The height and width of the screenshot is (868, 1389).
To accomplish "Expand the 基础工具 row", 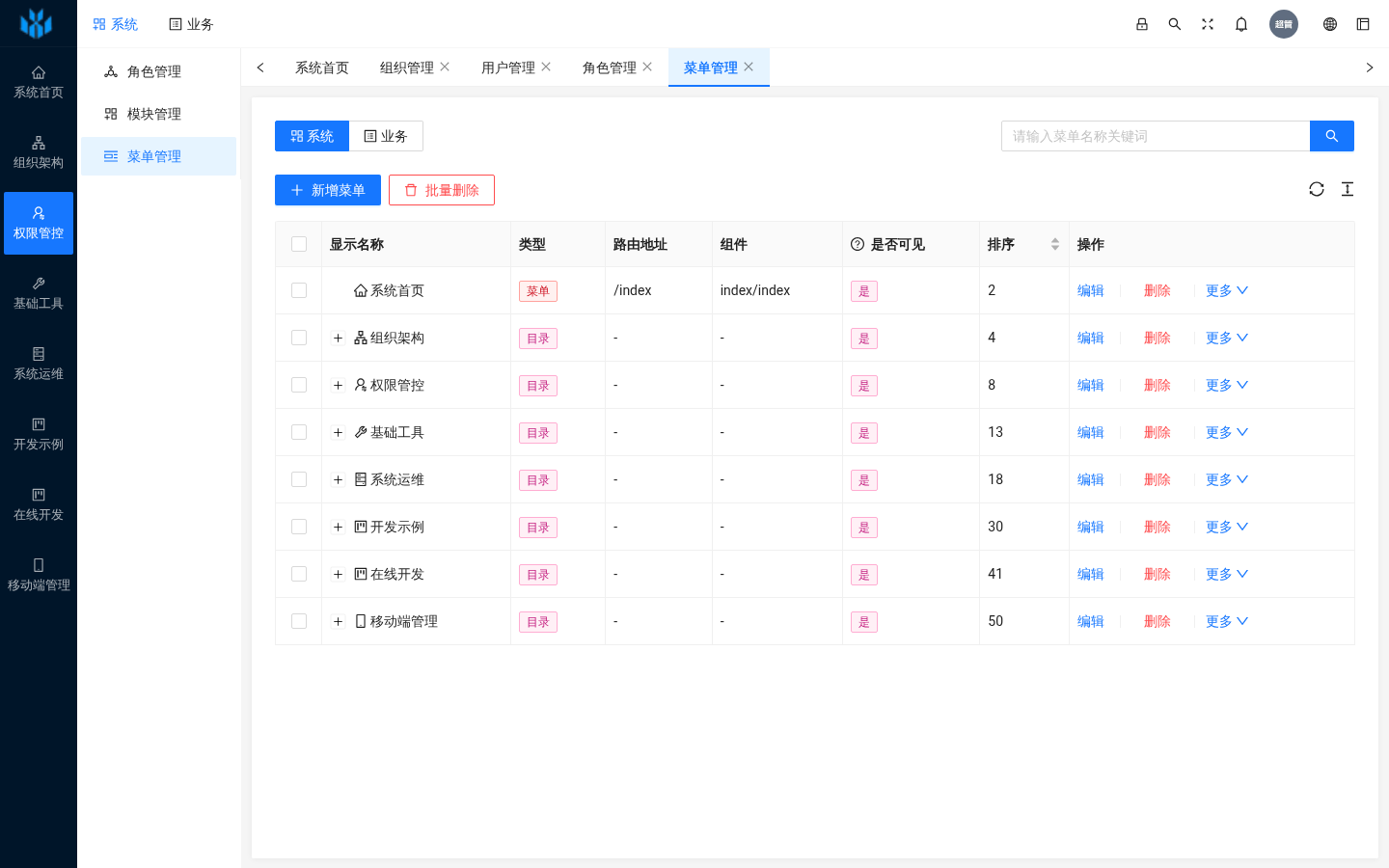I will tap(338, 432).
